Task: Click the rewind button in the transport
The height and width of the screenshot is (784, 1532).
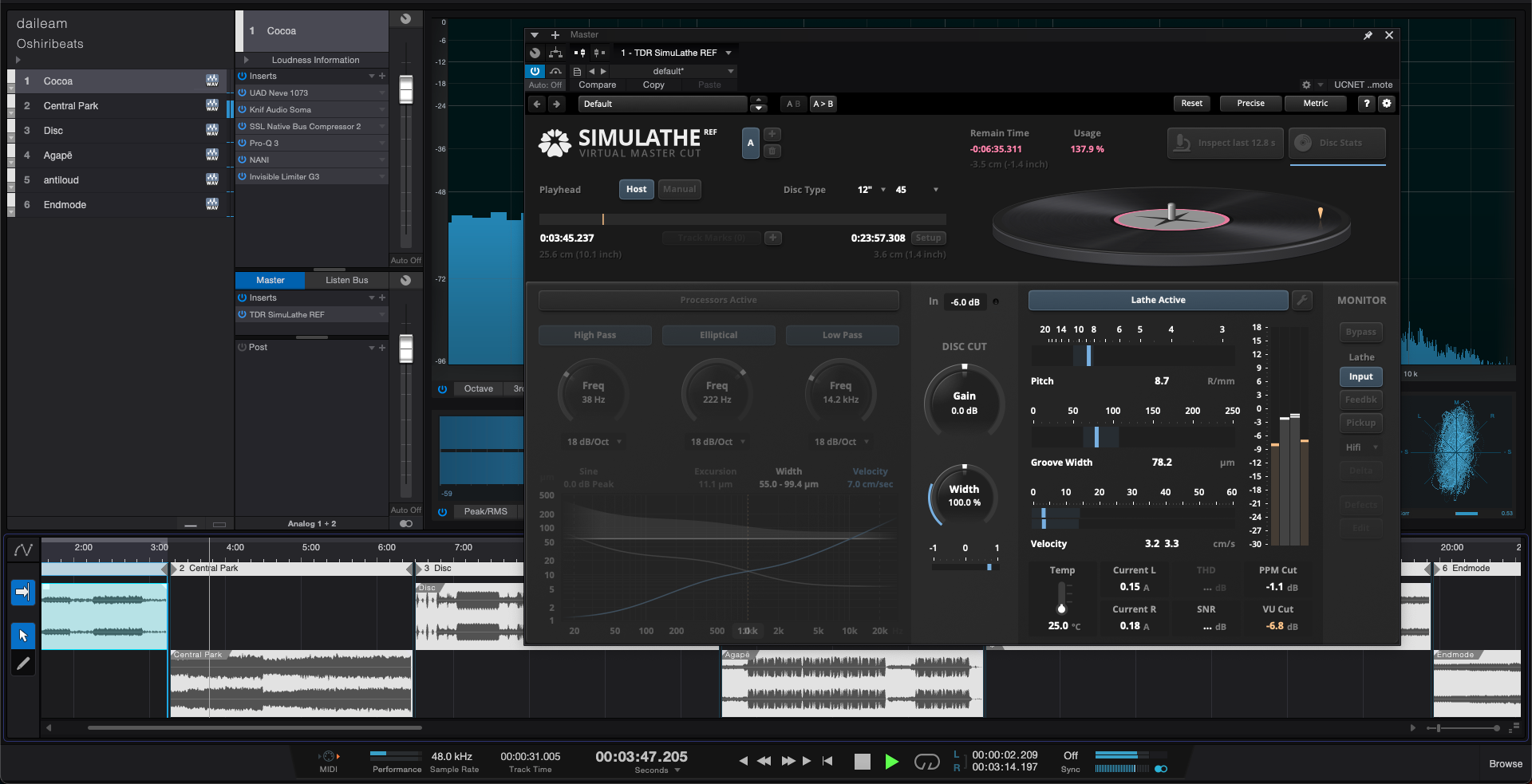Action: (x=764, y=762)
